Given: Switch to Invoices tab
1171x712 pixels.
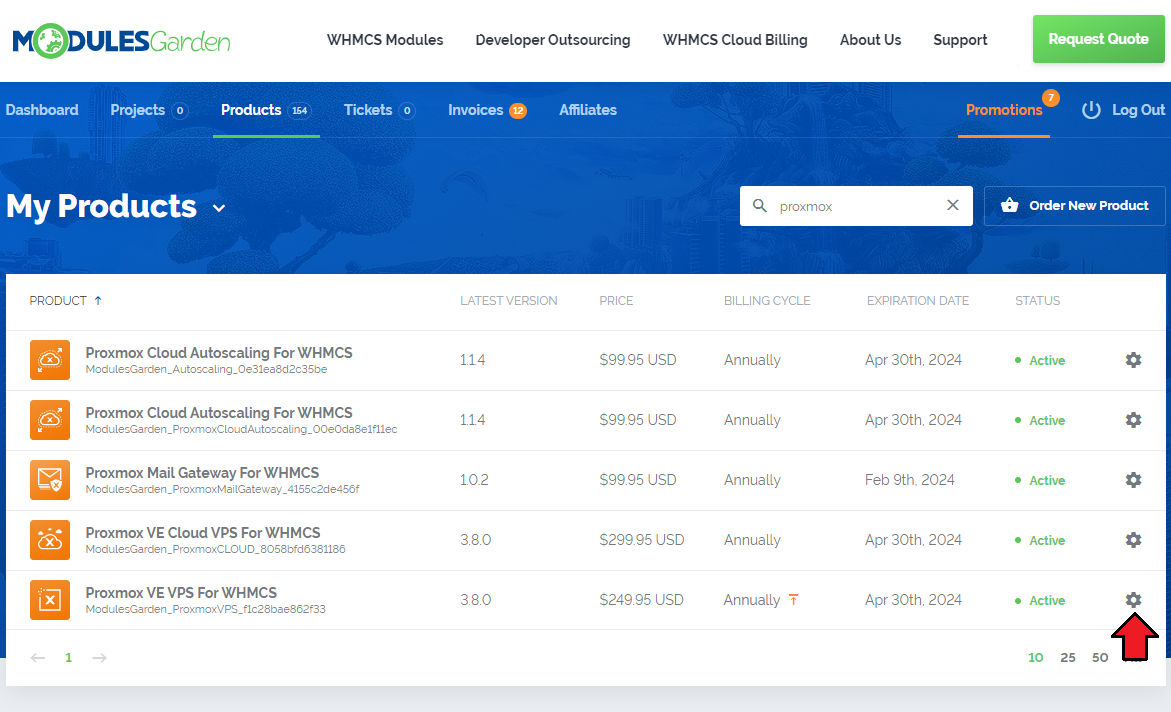Looking at the screenshot, I should (x=487, y=110).
